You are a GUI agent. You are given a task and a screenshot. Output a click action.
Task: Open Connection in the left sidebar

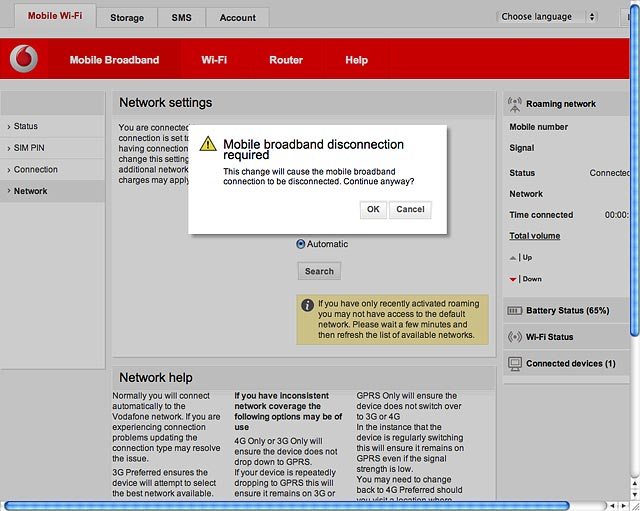[x=52, y=169]
